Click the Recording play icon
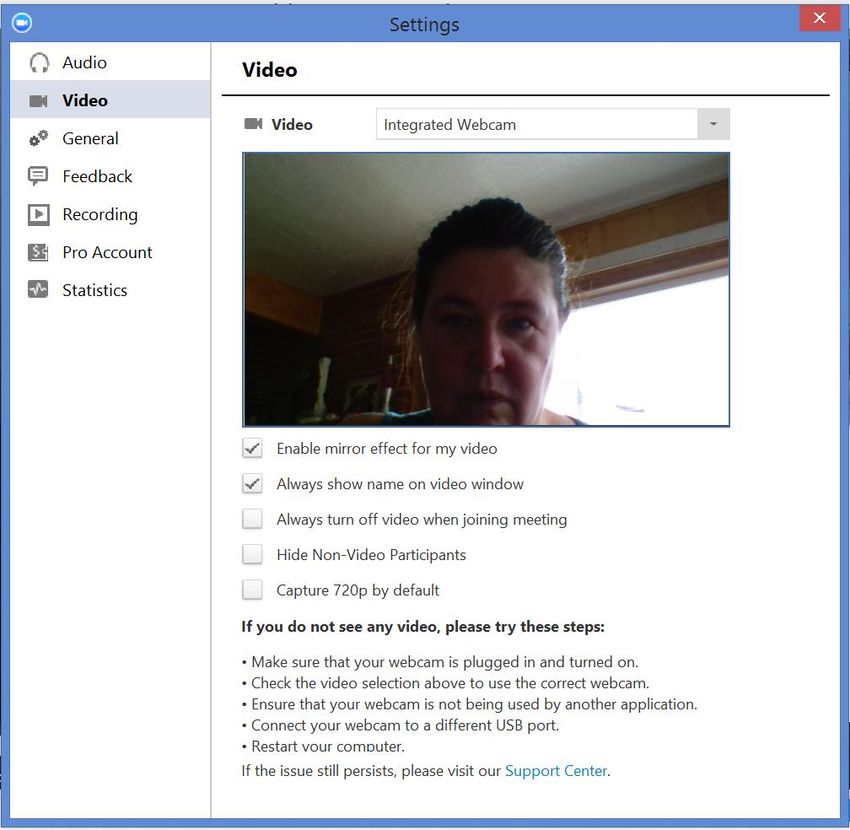The image size is (850, 830). pos(38,215)
